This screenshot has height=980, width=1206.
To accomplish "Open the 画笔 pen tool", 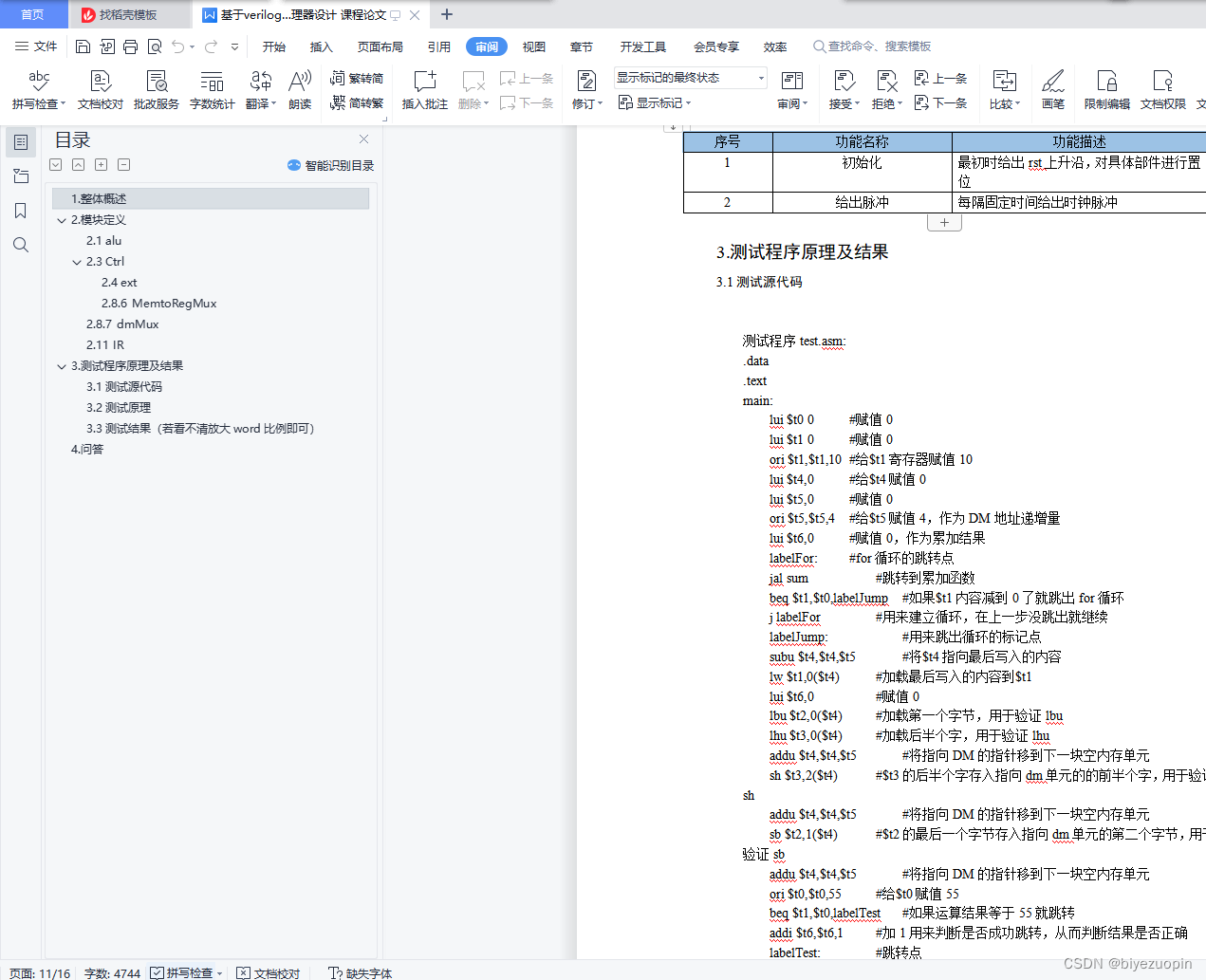I will (1053, 90).
